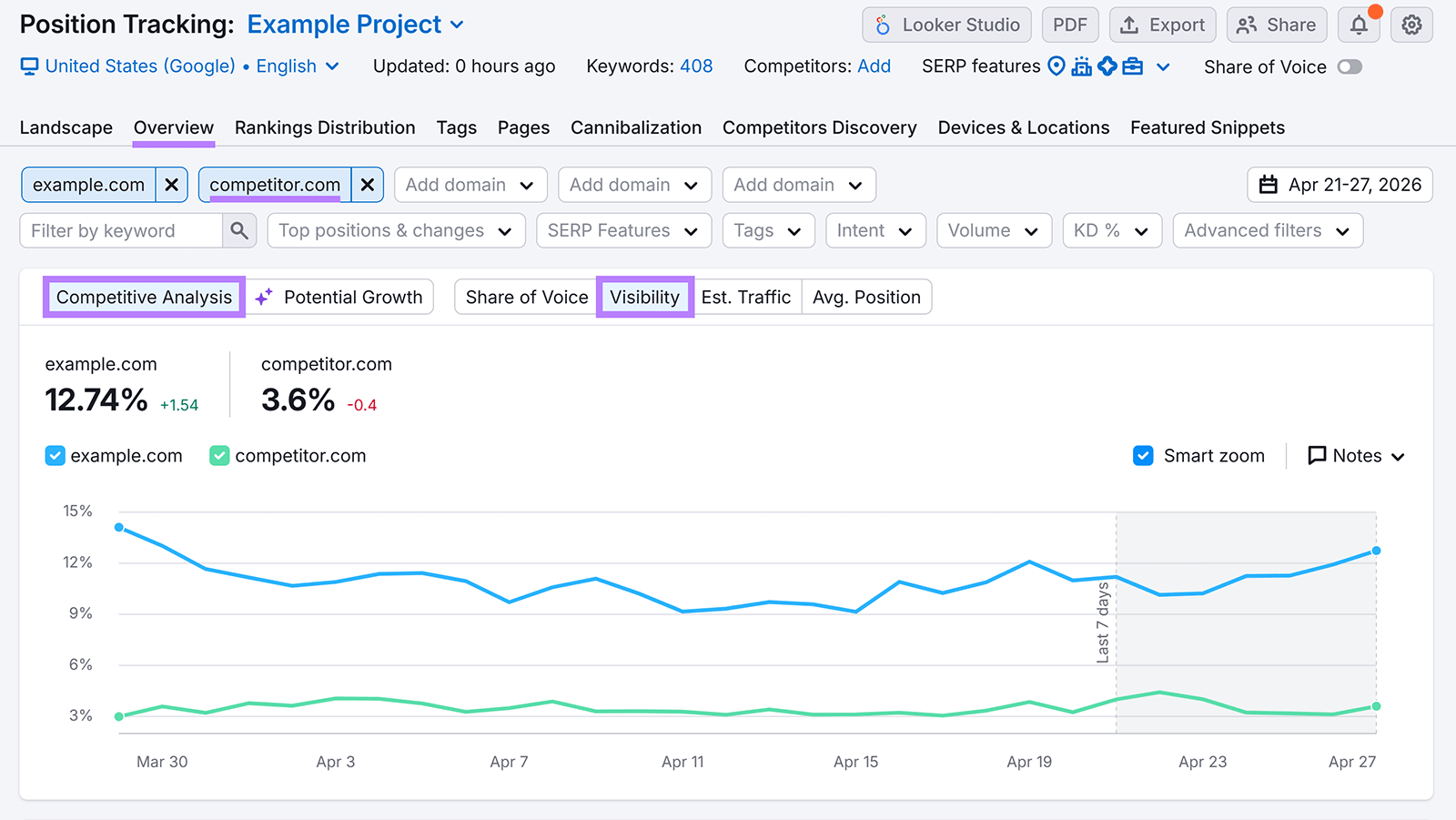
Task: Open the settings gear icon
Action: click(x=1411, y=25)
